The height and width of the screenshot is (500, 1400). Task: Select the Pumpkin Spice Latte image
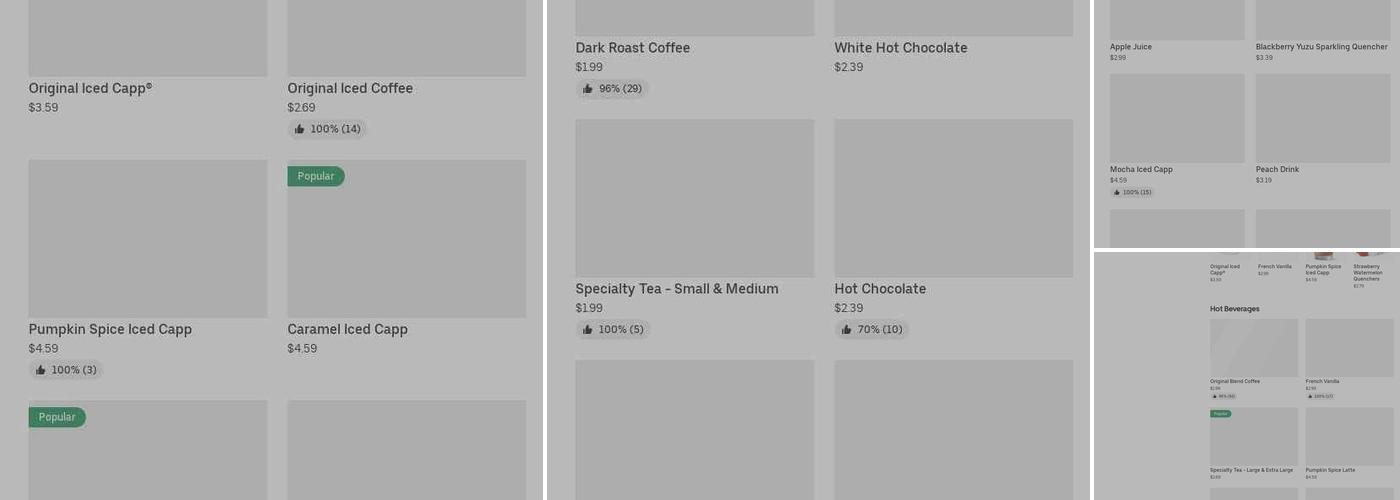[x=1349, y=436]
